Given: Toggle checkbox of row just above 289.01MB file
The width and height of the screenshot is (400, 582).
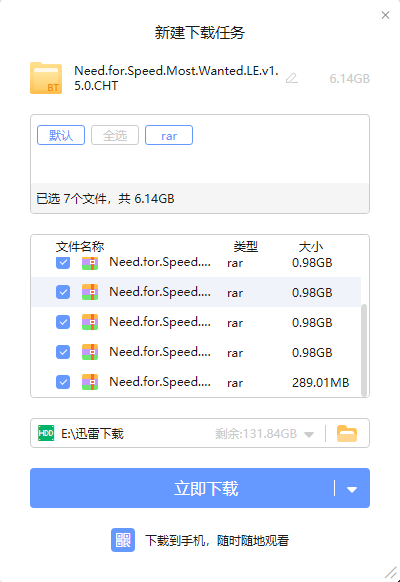Looking at the screenshot, I should 63,352.
